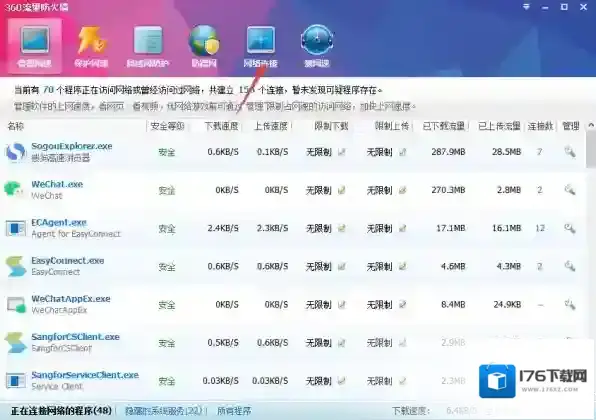Select the SangforCSClient.exe name
The image size is (596, 420).
[x=76, y=337]
